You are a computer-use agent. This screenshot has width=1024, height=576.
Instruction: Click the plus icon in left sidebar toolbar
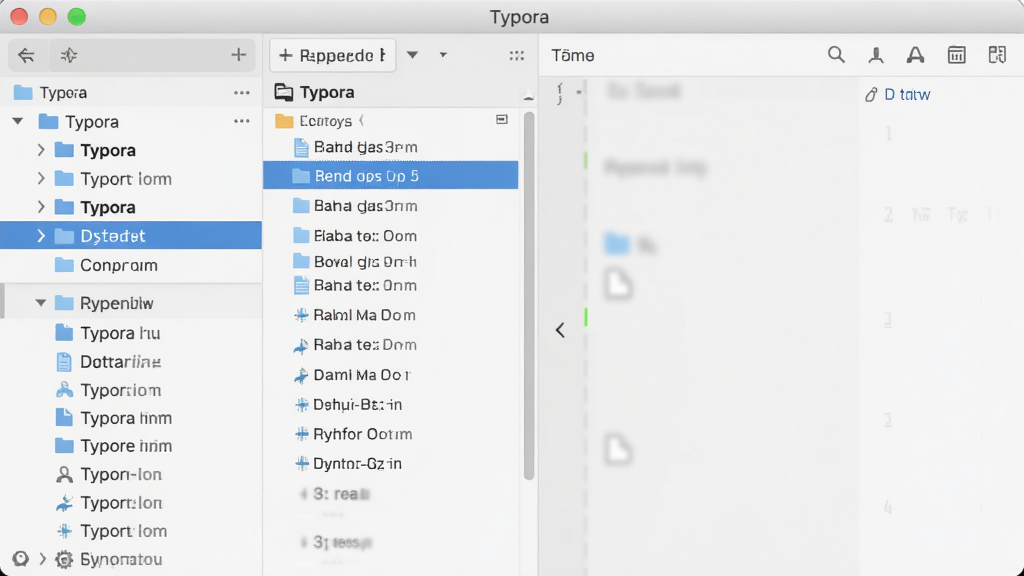[238, 55]
